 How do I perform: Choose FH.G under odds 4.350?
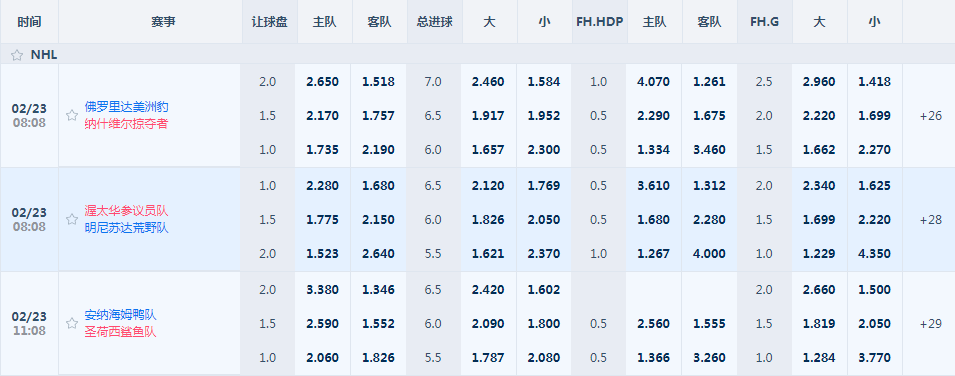pos(874,254)
